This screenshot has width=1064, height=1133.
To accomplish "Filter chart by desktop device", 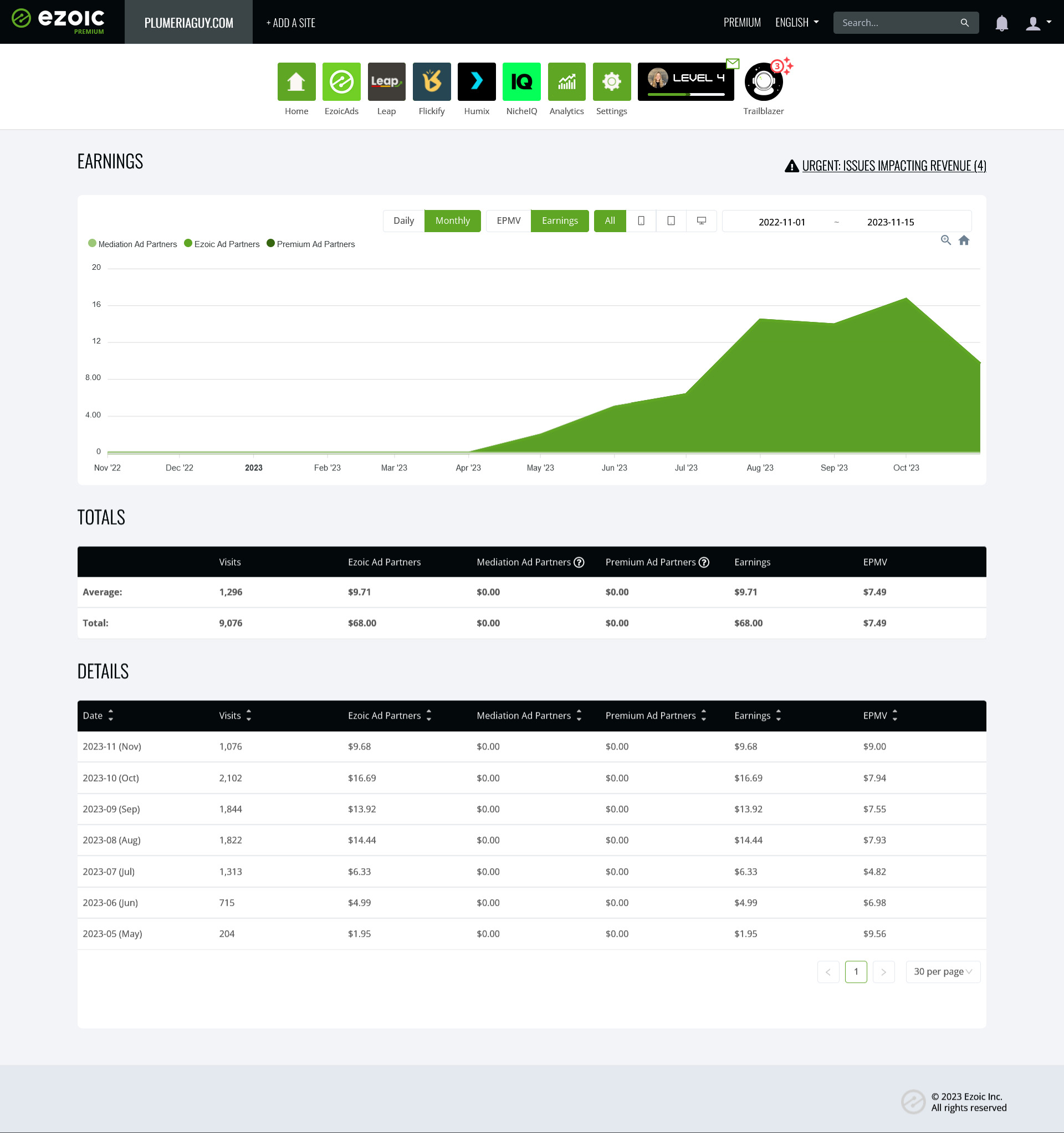I will 702,221.
